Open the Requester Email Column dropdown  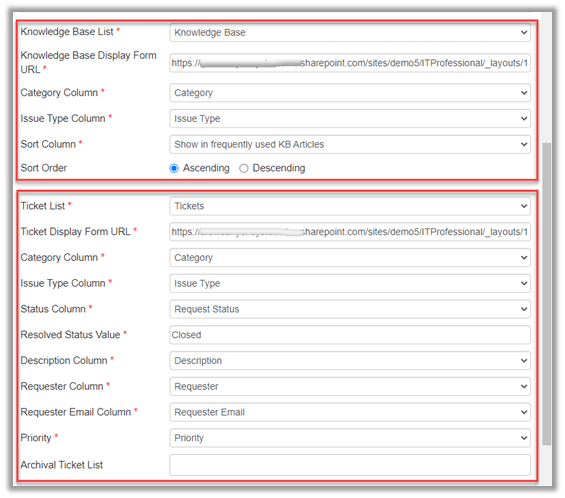pyautogui.click(x=350, y=412)
